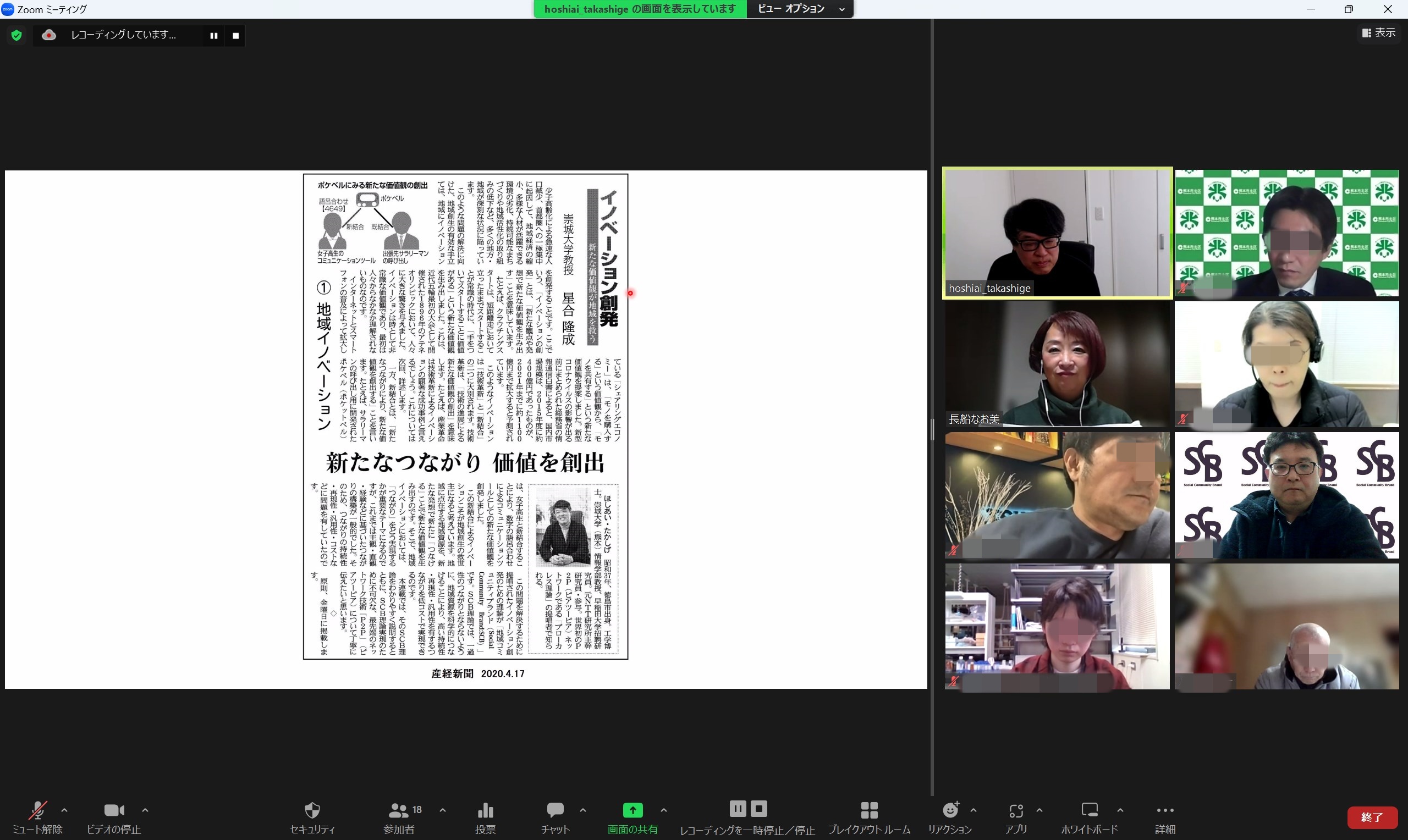Click the 産経新聞 2020.4.17 caption
The height and width of the screenshot is (840, 1408).
point(478,673)
